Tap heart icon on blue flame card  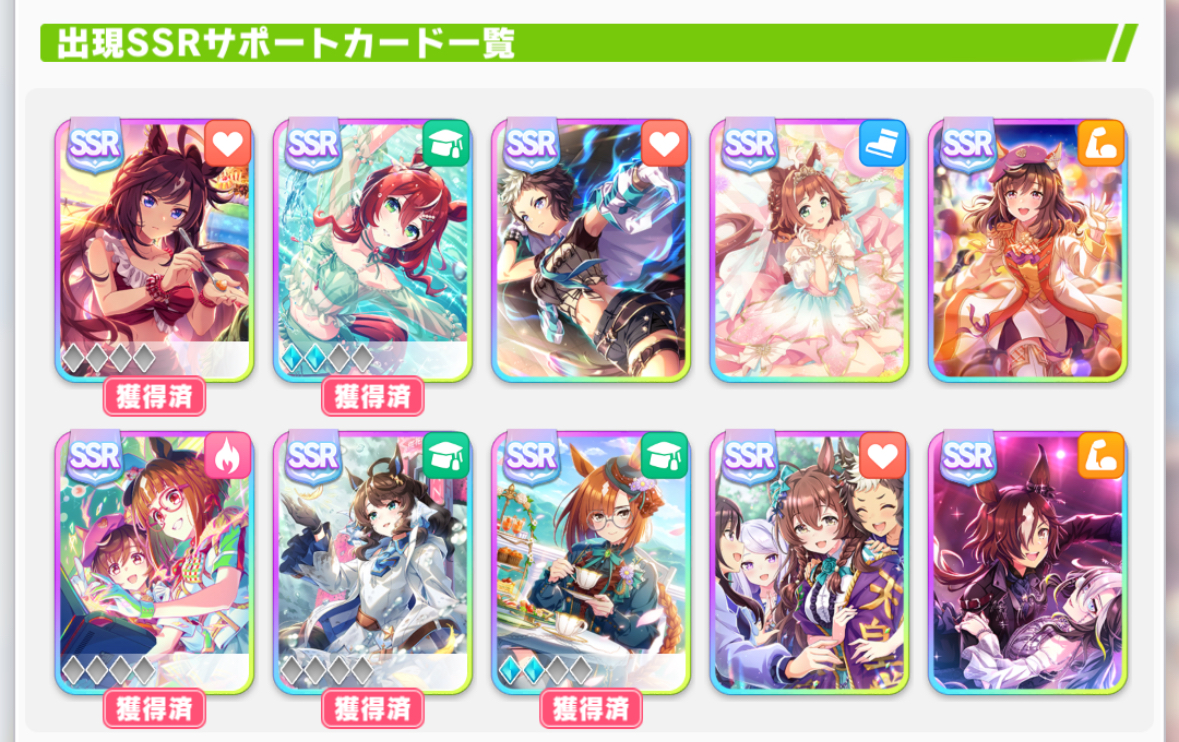click(x=664, y=143)
